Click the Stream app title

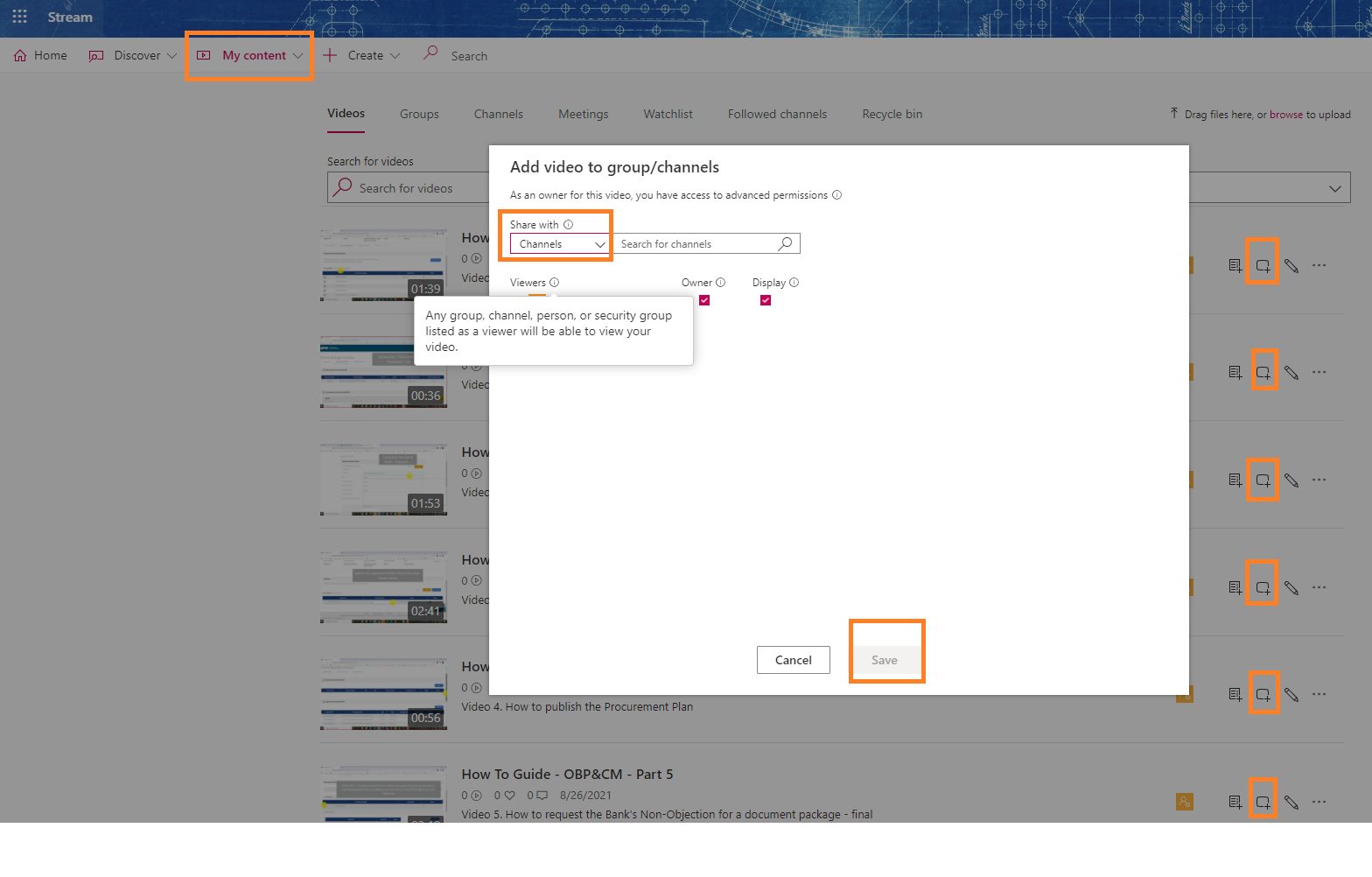[x=70, y=17]
